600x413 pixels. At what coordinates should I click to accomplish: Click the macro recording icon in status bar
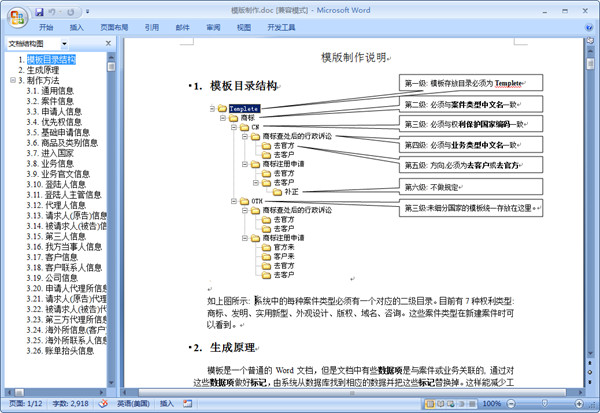(x=188, y=403)
